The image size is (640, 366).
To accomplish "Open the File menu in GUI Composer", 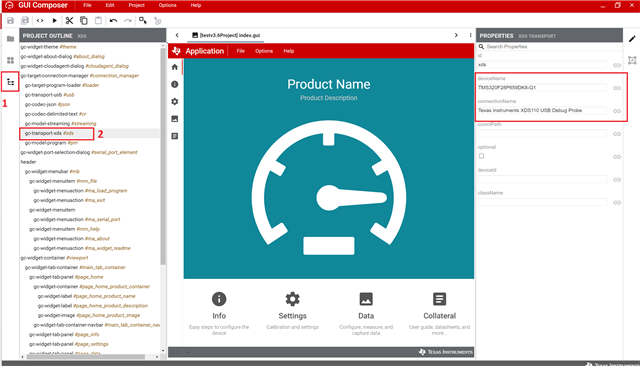I will (x=87, y=5).
